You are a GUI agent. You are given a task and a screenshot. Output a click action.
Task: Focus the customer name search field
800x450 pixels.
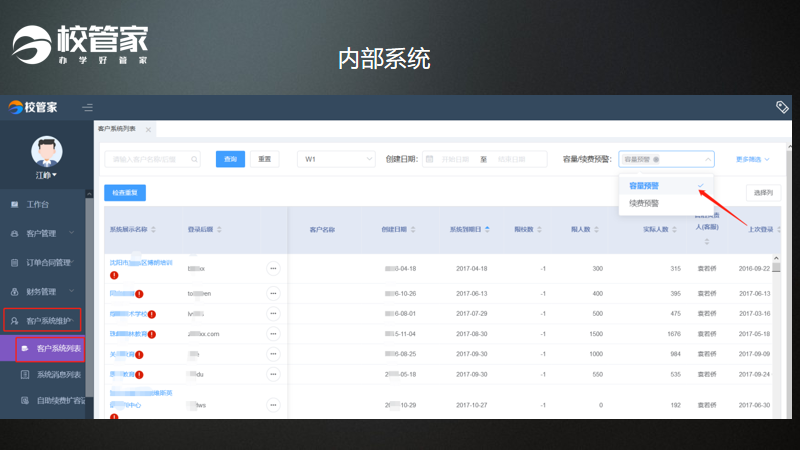(152, 159)
